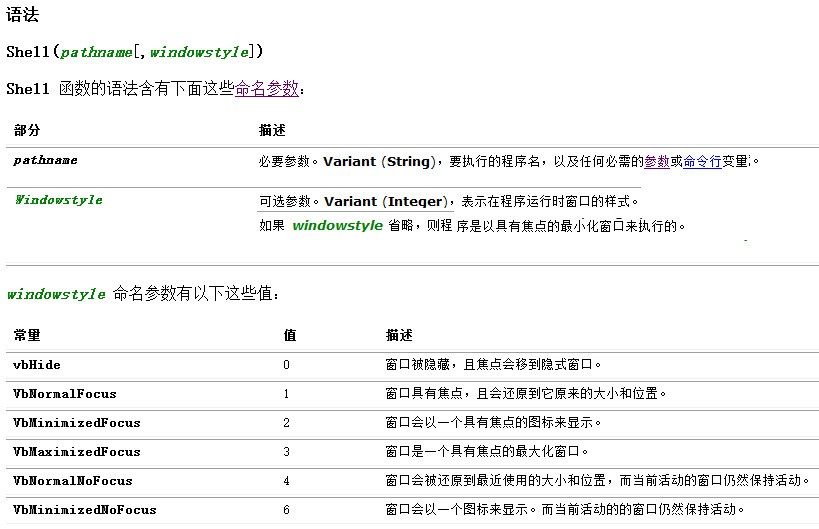Select the 部分 column header
Screen dimensions: 819x529
pyautogui.click(x=27, y=131)
